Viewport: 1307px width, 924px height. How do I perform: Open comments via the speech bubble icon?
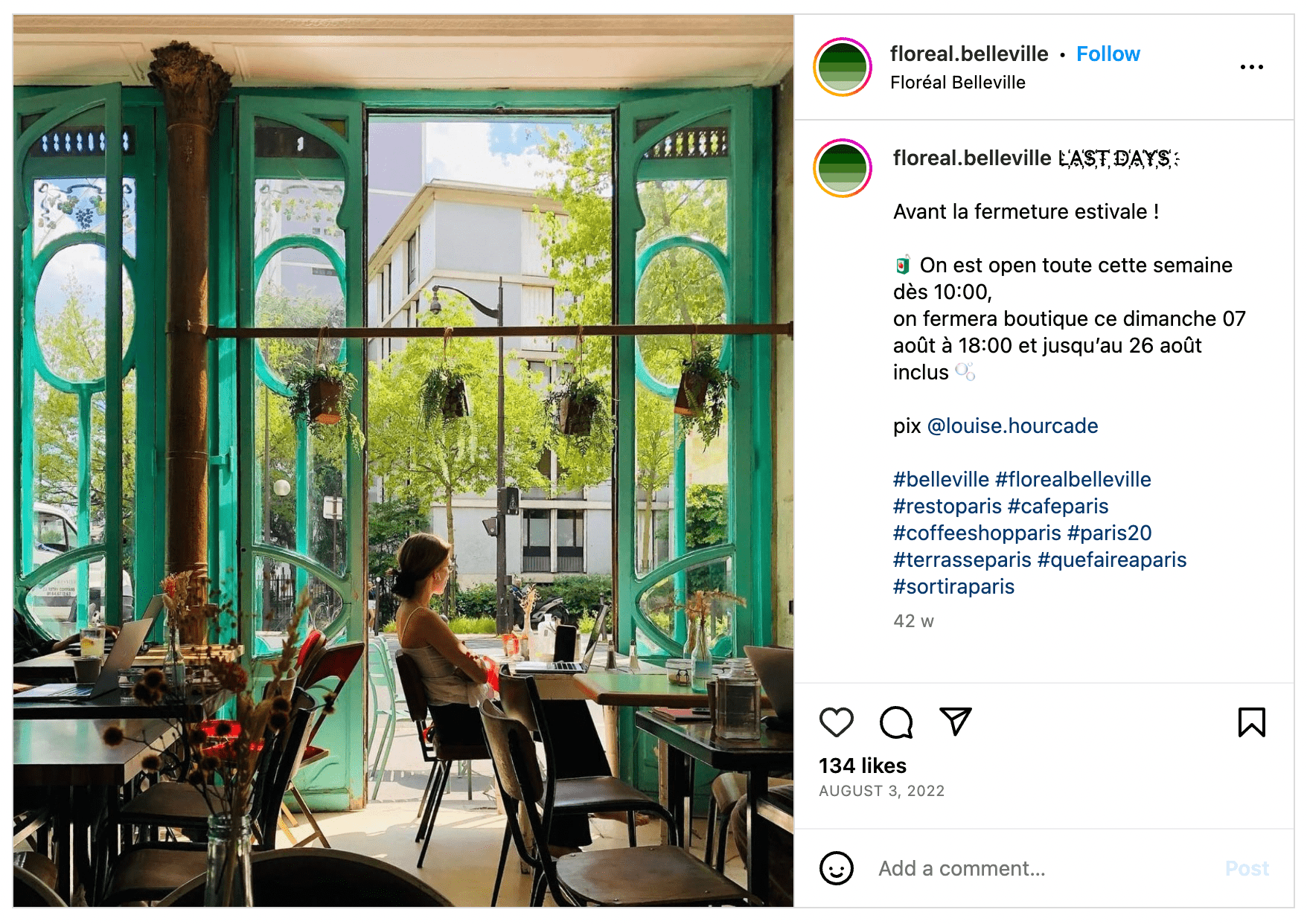[x=896, y=722]
